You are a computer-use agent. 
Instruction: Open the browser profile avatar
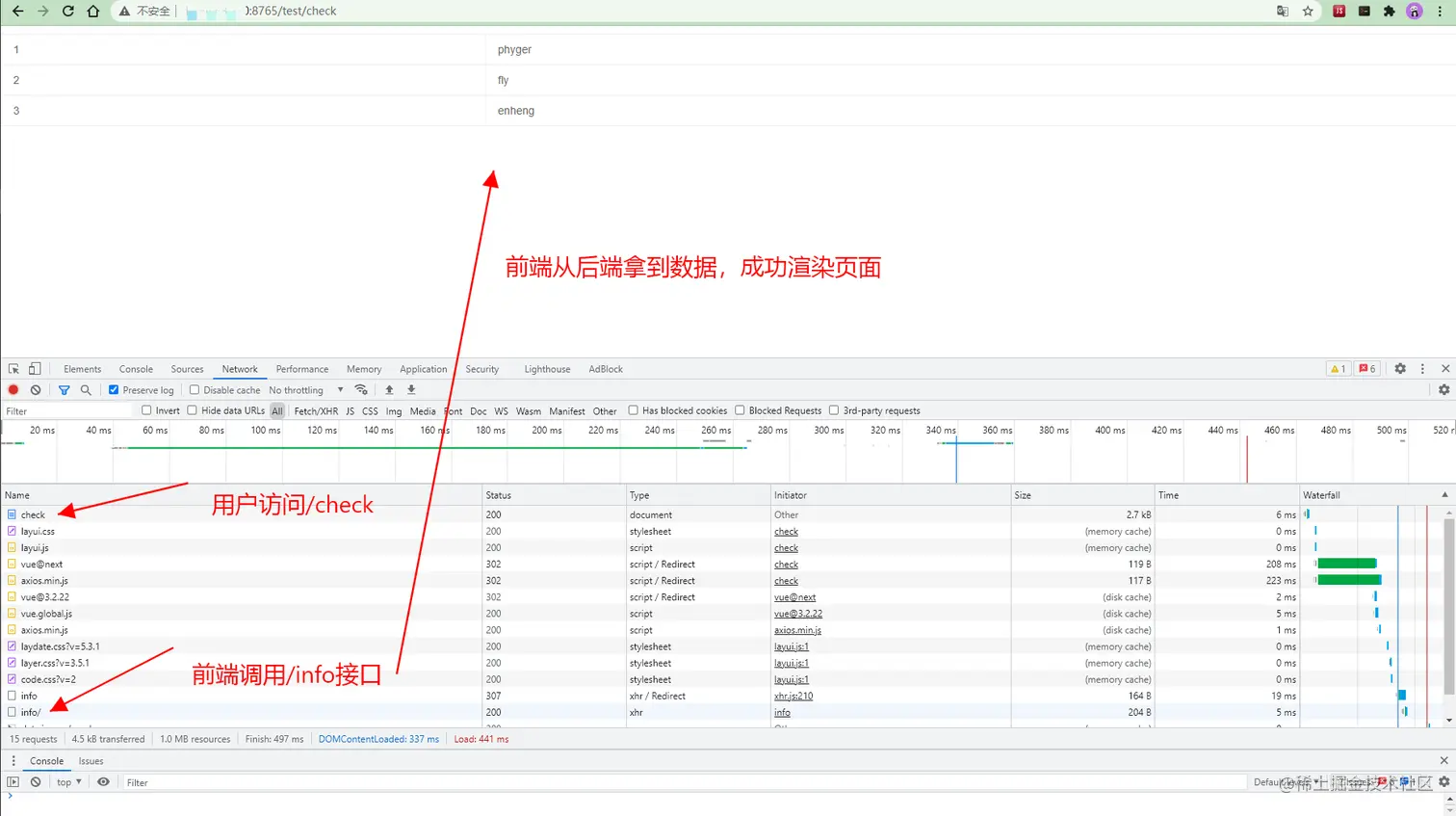tap(1415, 12)
